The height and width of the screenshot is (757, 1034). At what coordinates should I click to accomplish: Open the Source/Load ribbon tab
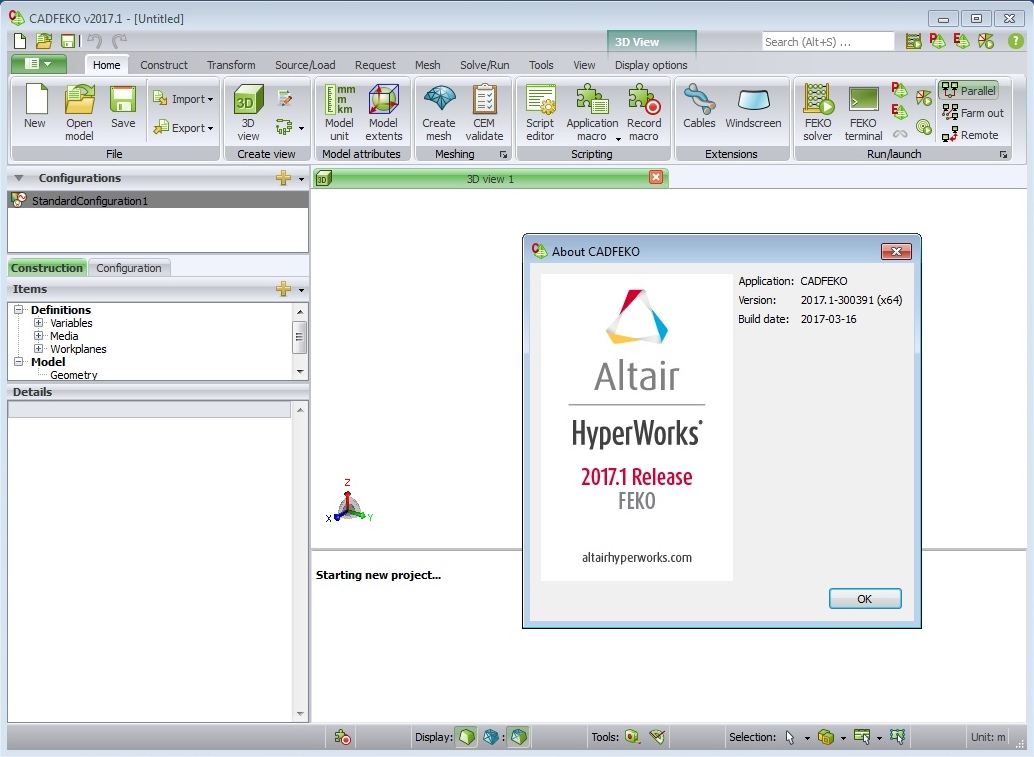coord(305,65)
